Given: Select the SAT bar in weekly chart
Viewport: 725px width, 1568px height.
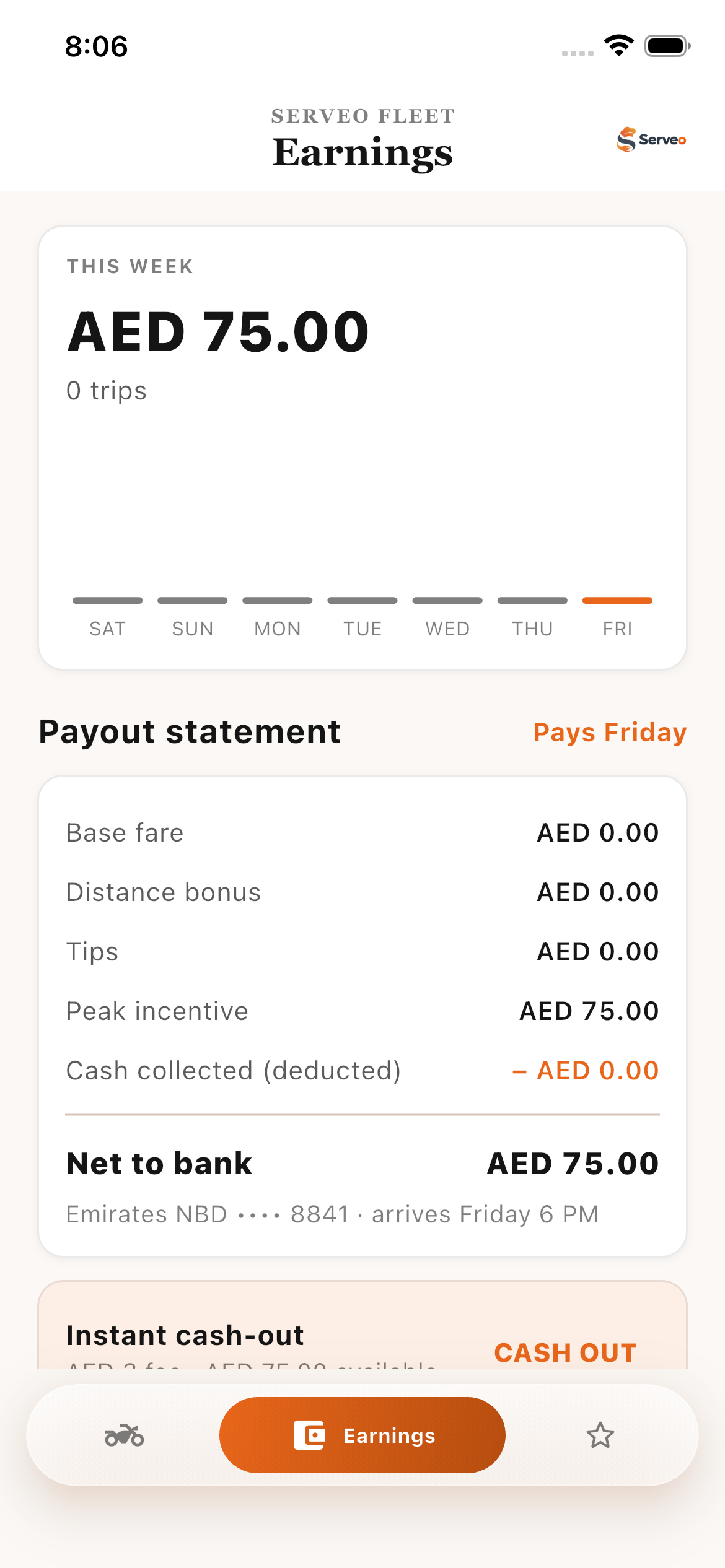Looking at the screenshot, I should click(x=107, y=600).
